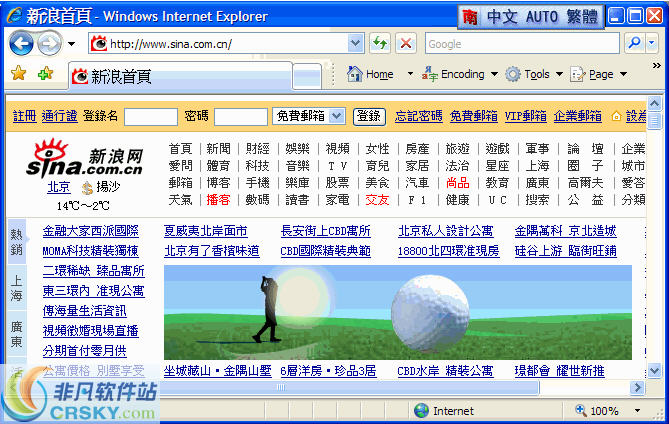Select the 熱銷 side tab
Image resolution: width=669 pixels, height=424 pixels.
(x=17, y=241)
